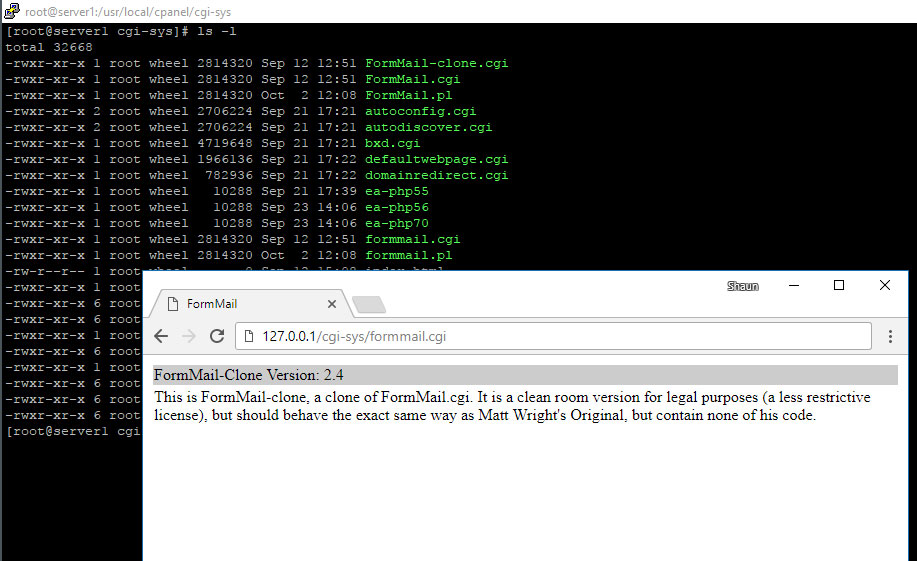The image size is (917, 561).
Task: Click domainredirect.cgi in the terminal
Action: click(436, 175)
